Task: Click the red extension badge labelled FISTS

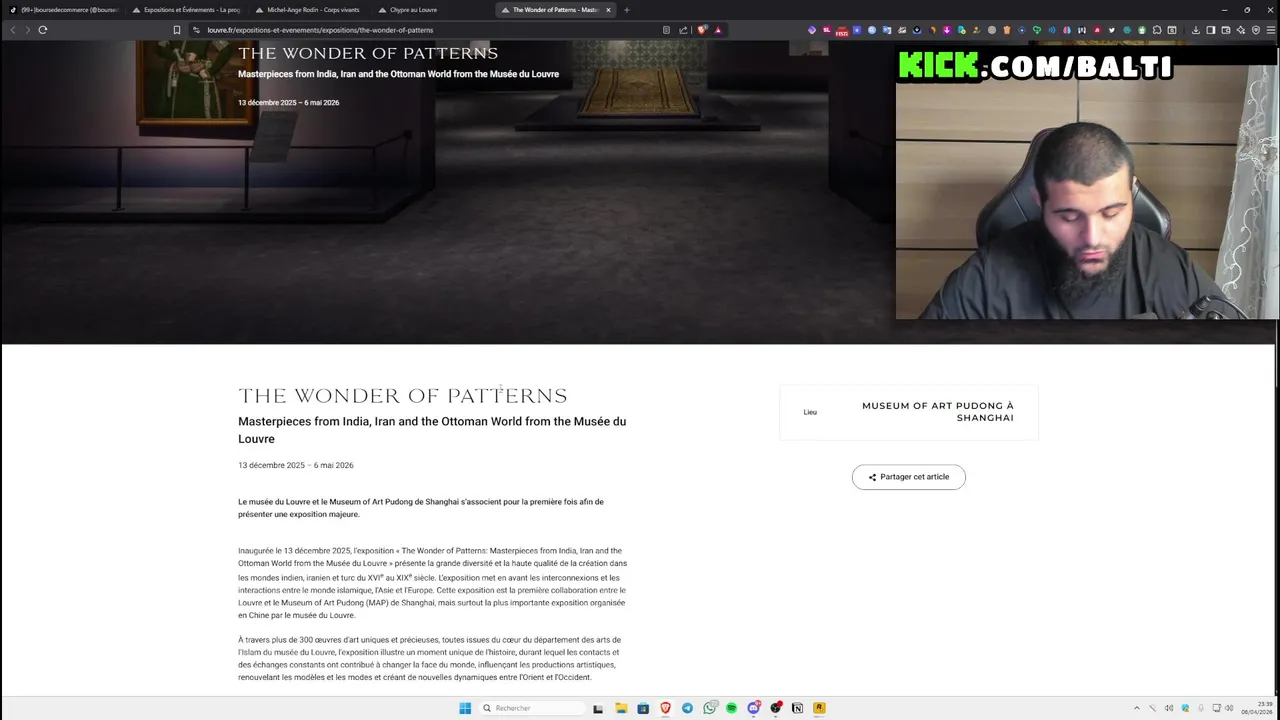Action: [x=842, y=31]
